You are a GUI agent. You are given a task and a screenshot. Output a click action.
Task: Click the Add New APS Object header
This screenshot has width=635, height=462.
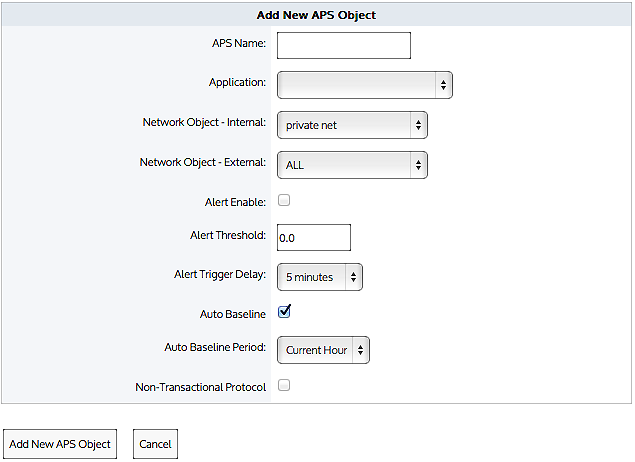point(316,15)
